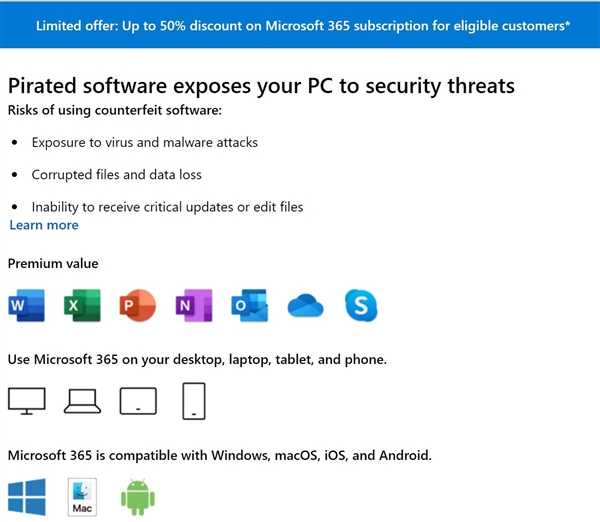Image resolution: width=600 pixels, height=522 pixels.
Task: Select the green Android robot icon
Action: pyautogui.click(x=136, y=496)
